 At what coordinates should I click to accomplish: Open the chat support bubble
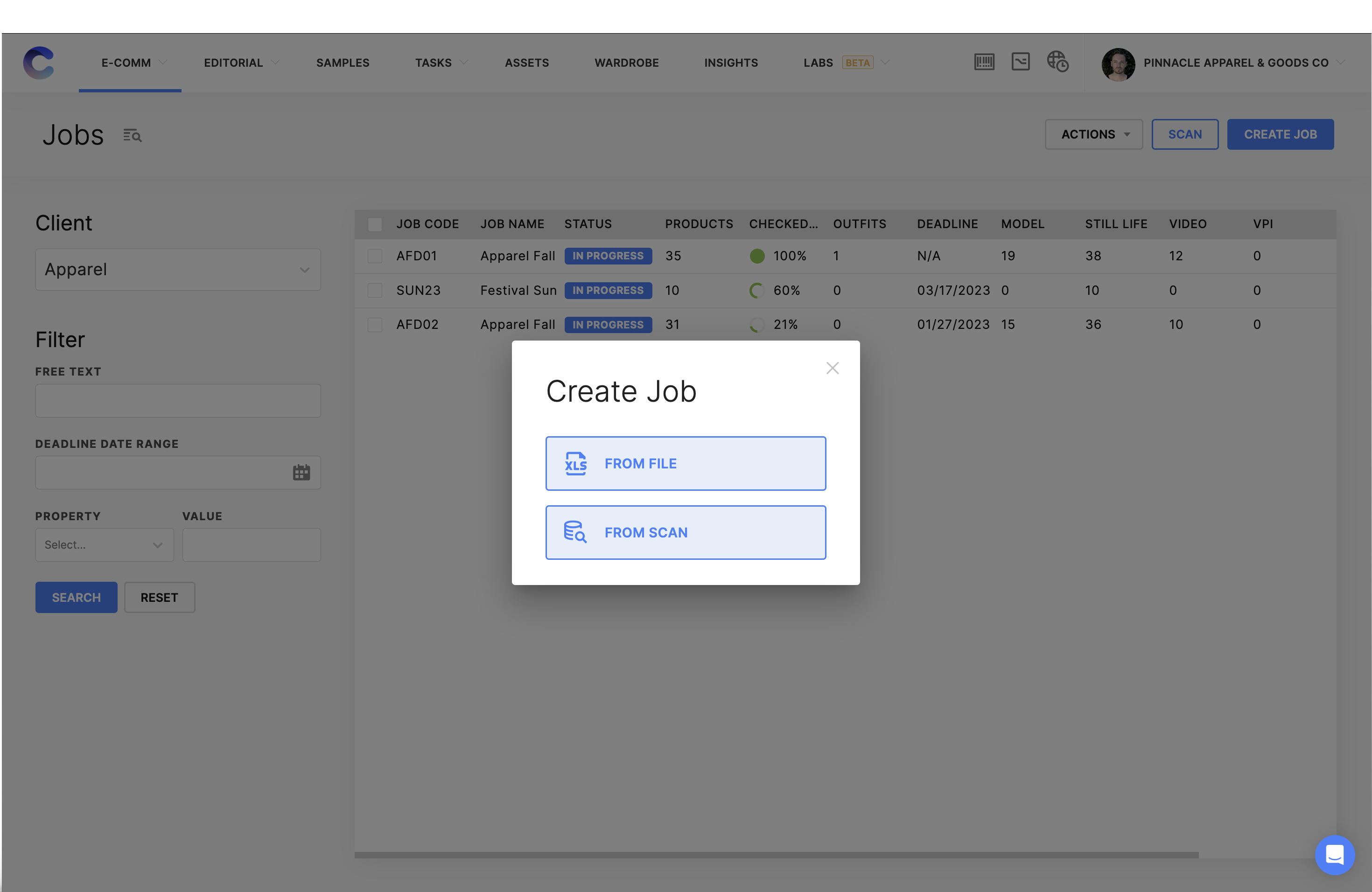coord(1335,854)
